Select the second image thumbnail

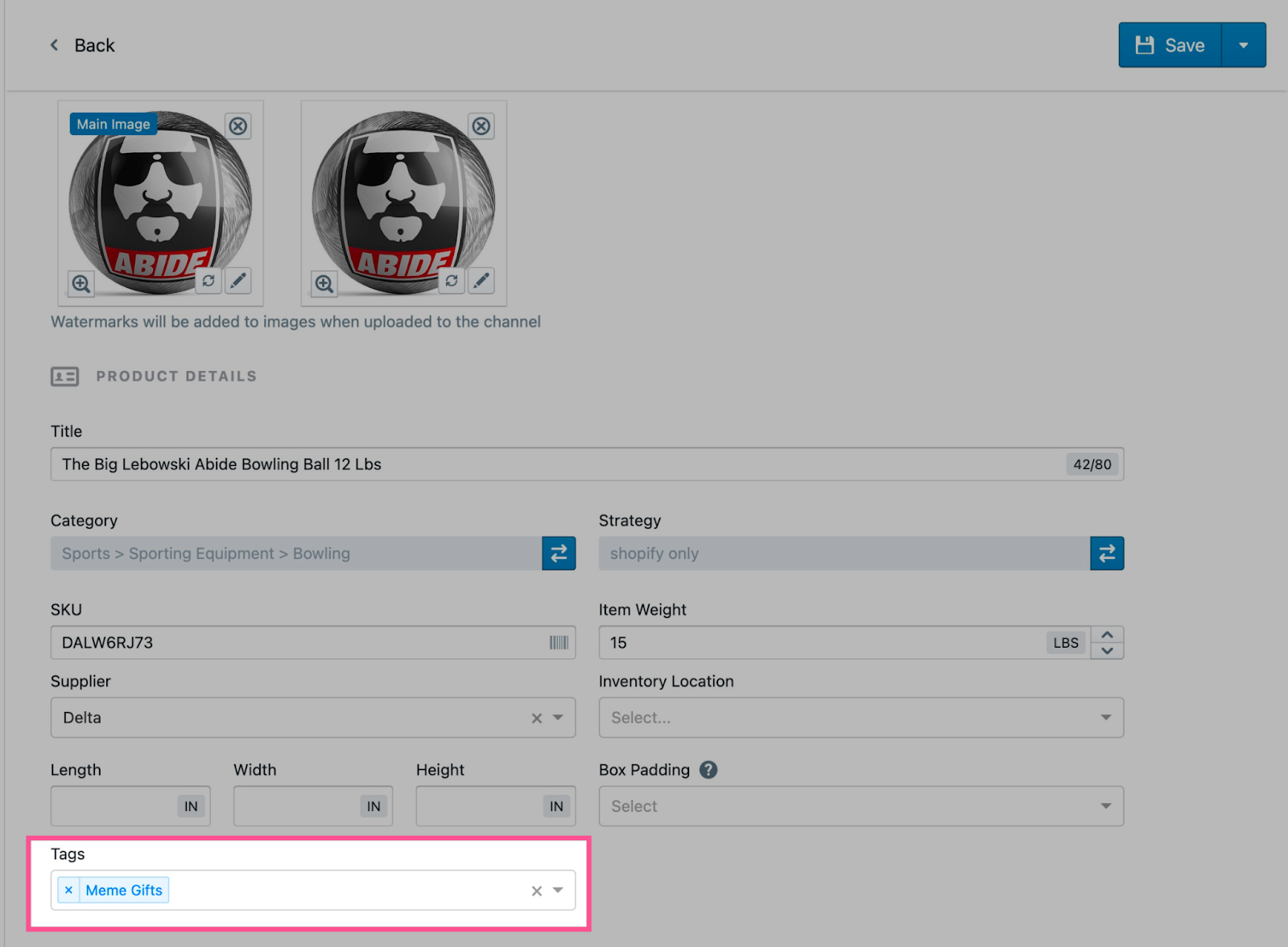(404, 203)
